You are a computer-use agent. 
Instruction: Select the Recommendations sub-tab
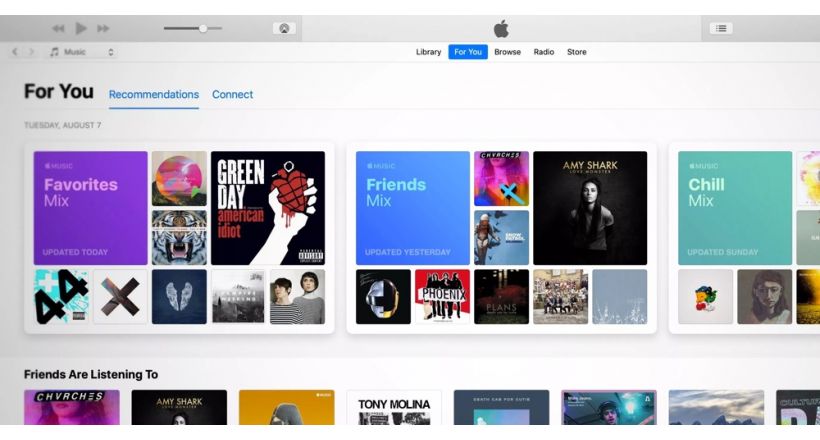pos(154,95)
